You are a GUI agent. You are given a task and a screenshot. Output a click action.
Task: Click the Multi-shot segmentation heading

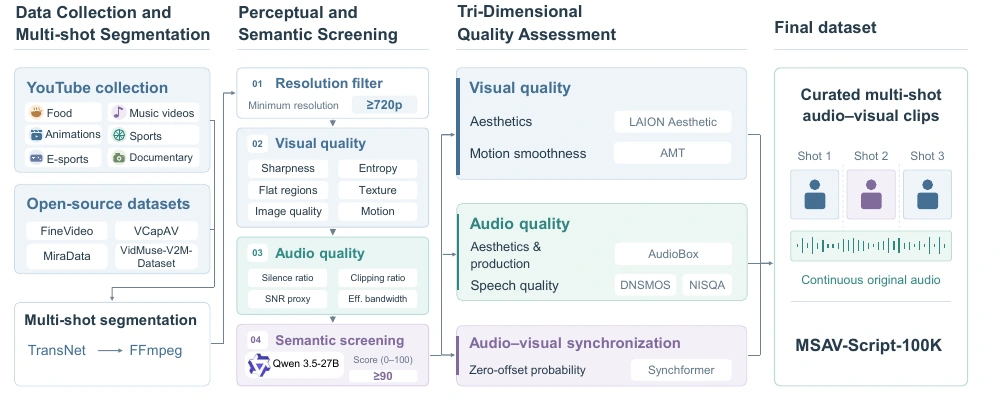(110, 320)
